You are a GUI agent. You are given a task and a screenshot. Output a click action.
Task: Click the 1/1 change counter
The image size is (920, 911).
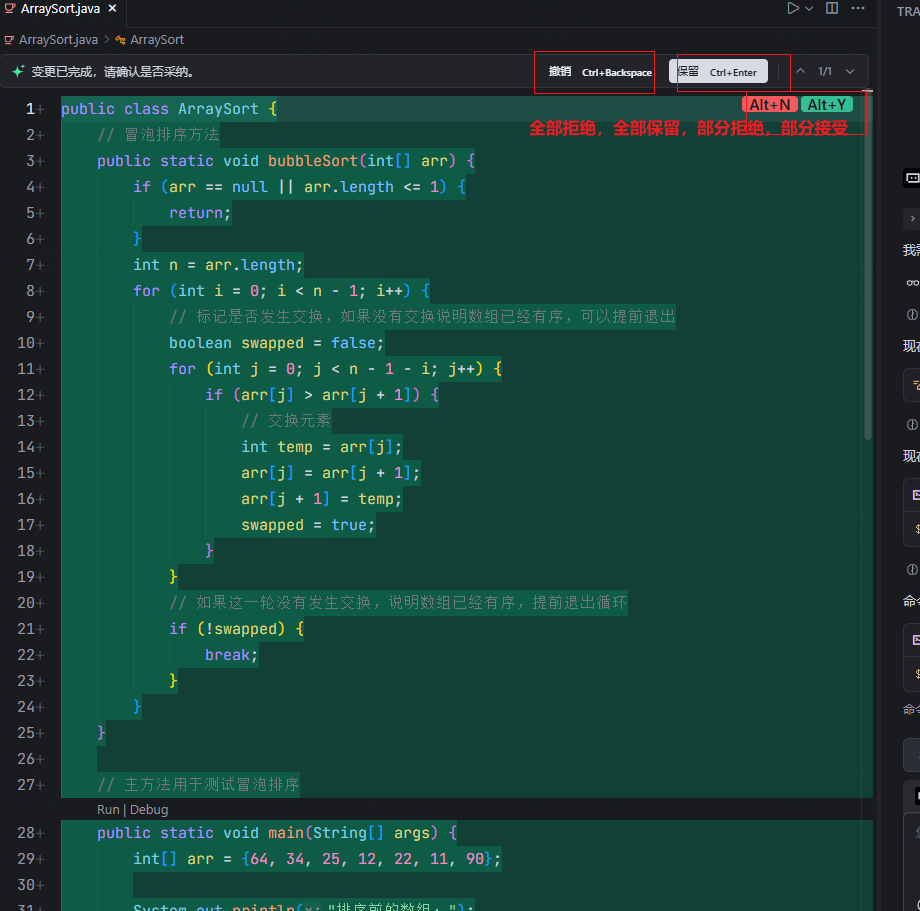(x=825, y=72)
